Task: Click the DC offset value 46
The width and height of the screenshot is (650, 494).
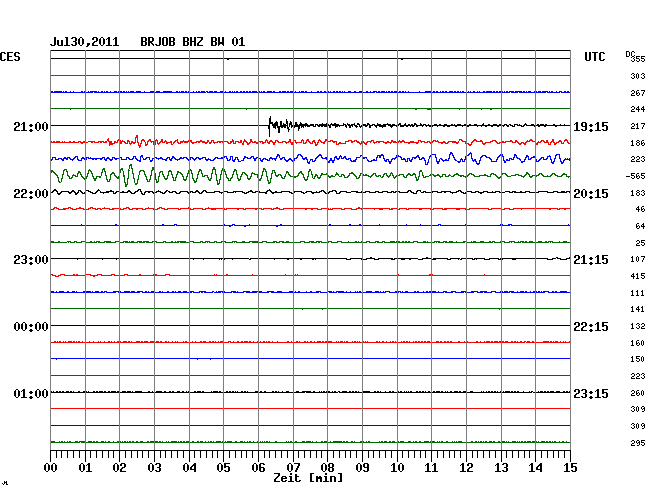Action: click(640, 209)
